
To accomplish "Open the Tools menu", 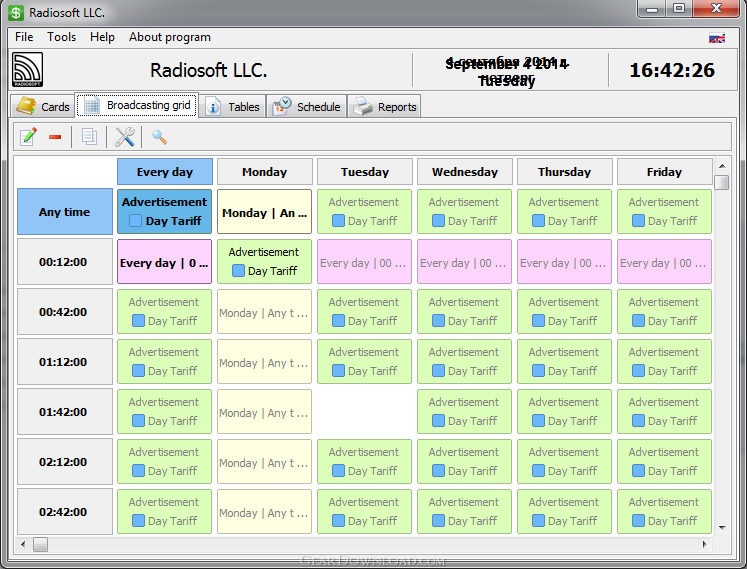I will point(61,37).
